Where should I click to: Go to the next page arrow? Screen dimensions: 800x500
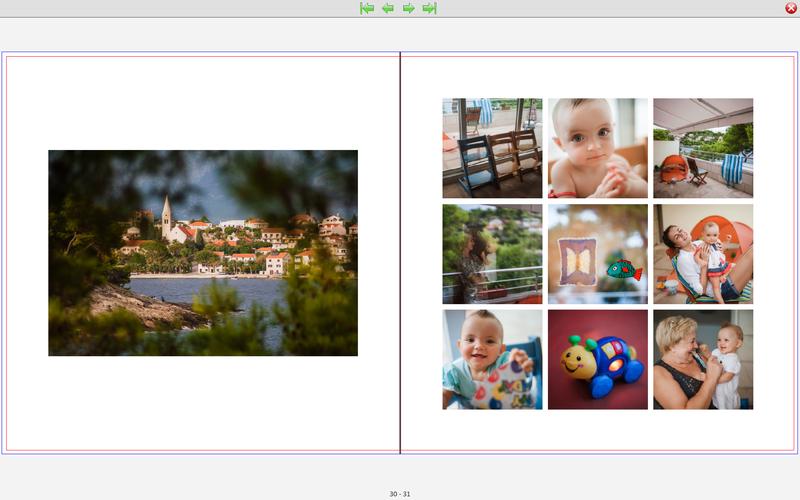tap(409, 8)
